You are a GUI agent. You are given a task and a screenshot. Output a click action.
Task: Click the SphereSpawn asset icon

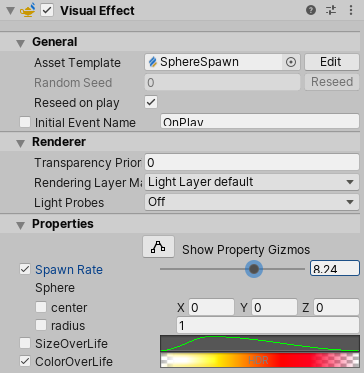[153, 62]
